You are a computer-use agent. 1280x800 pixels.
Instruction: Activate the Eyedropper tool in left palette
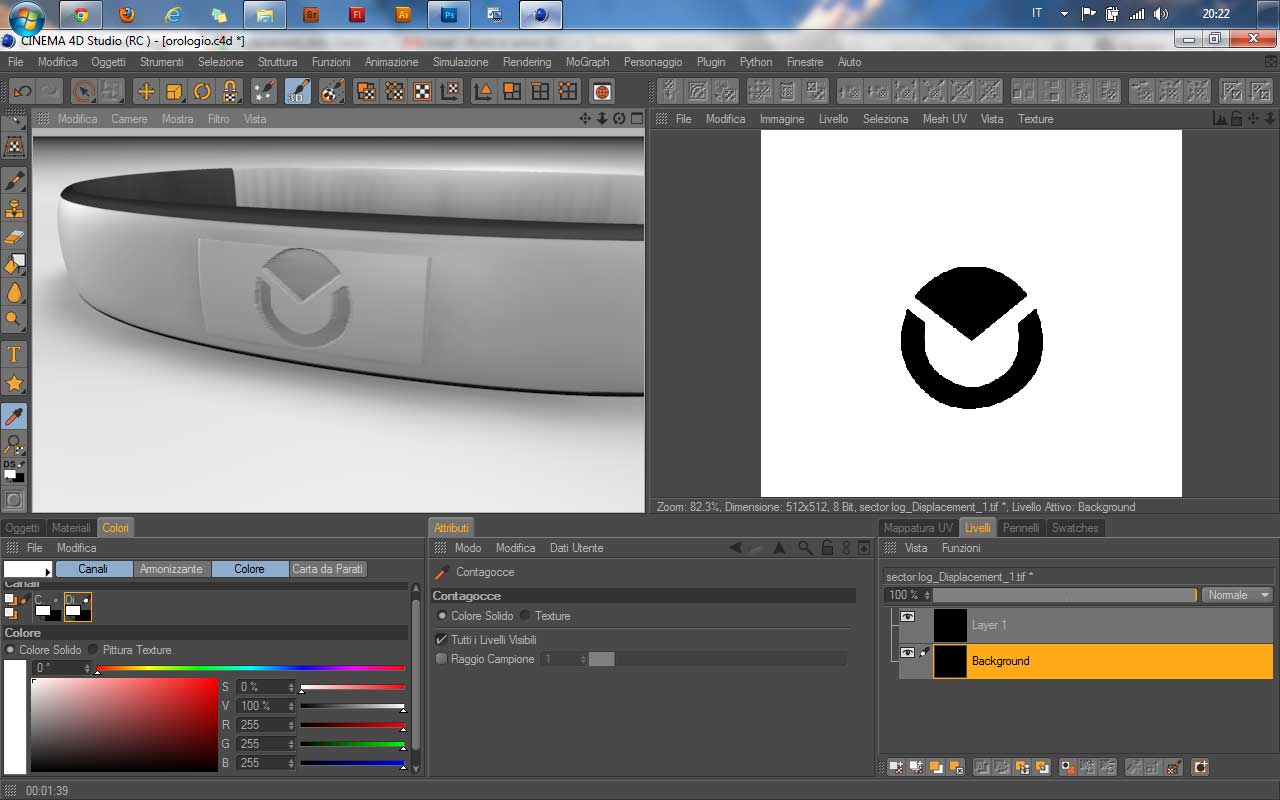pos(14,416)
